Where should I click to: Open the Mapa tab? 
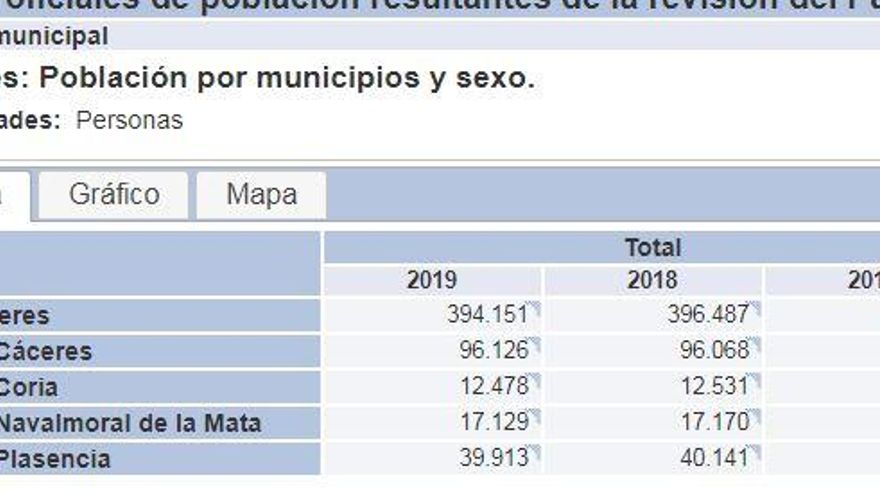click(x=261, y=194)
